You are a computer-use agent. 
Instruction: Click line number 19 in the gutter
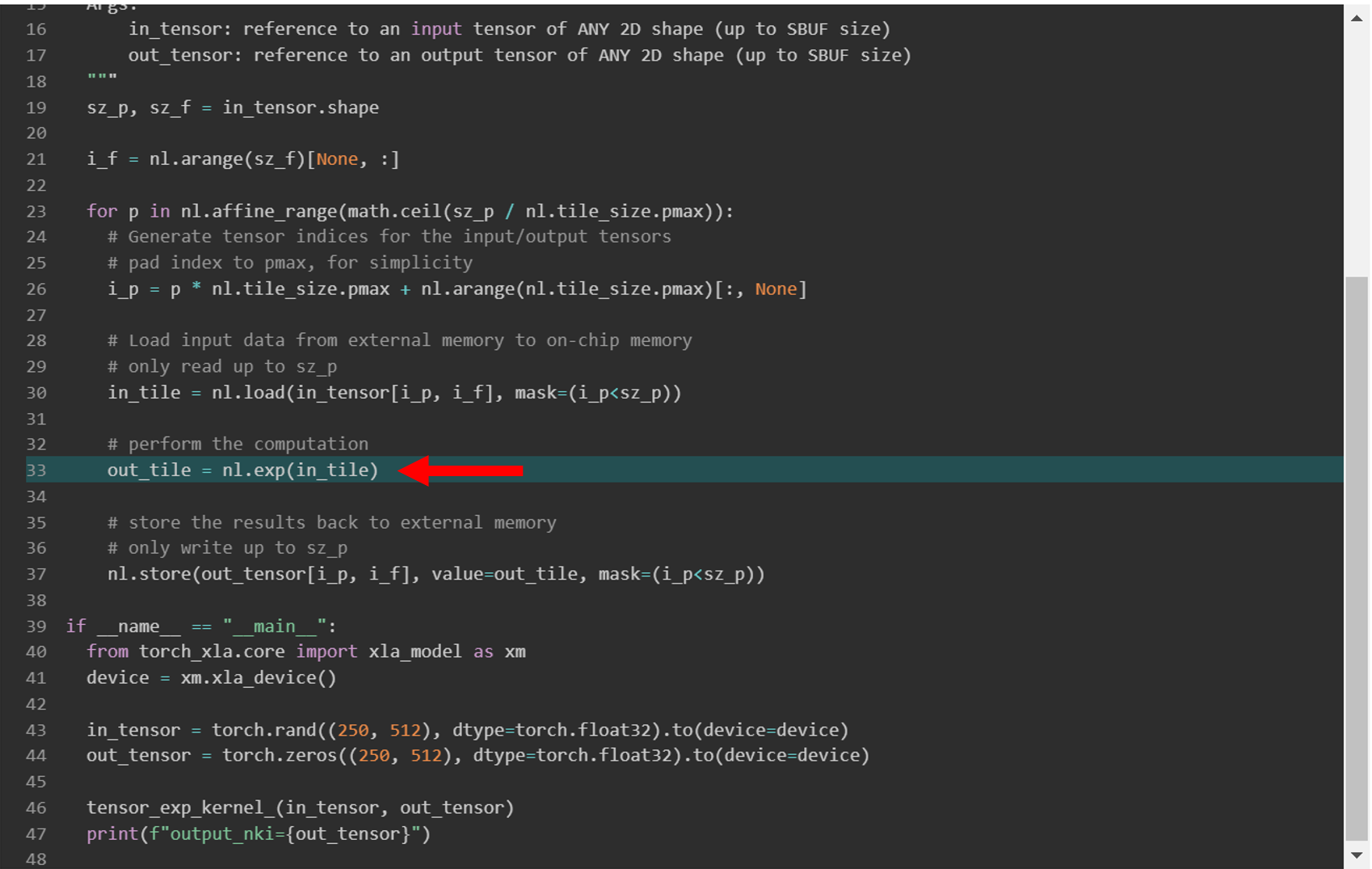pos(36,107)
